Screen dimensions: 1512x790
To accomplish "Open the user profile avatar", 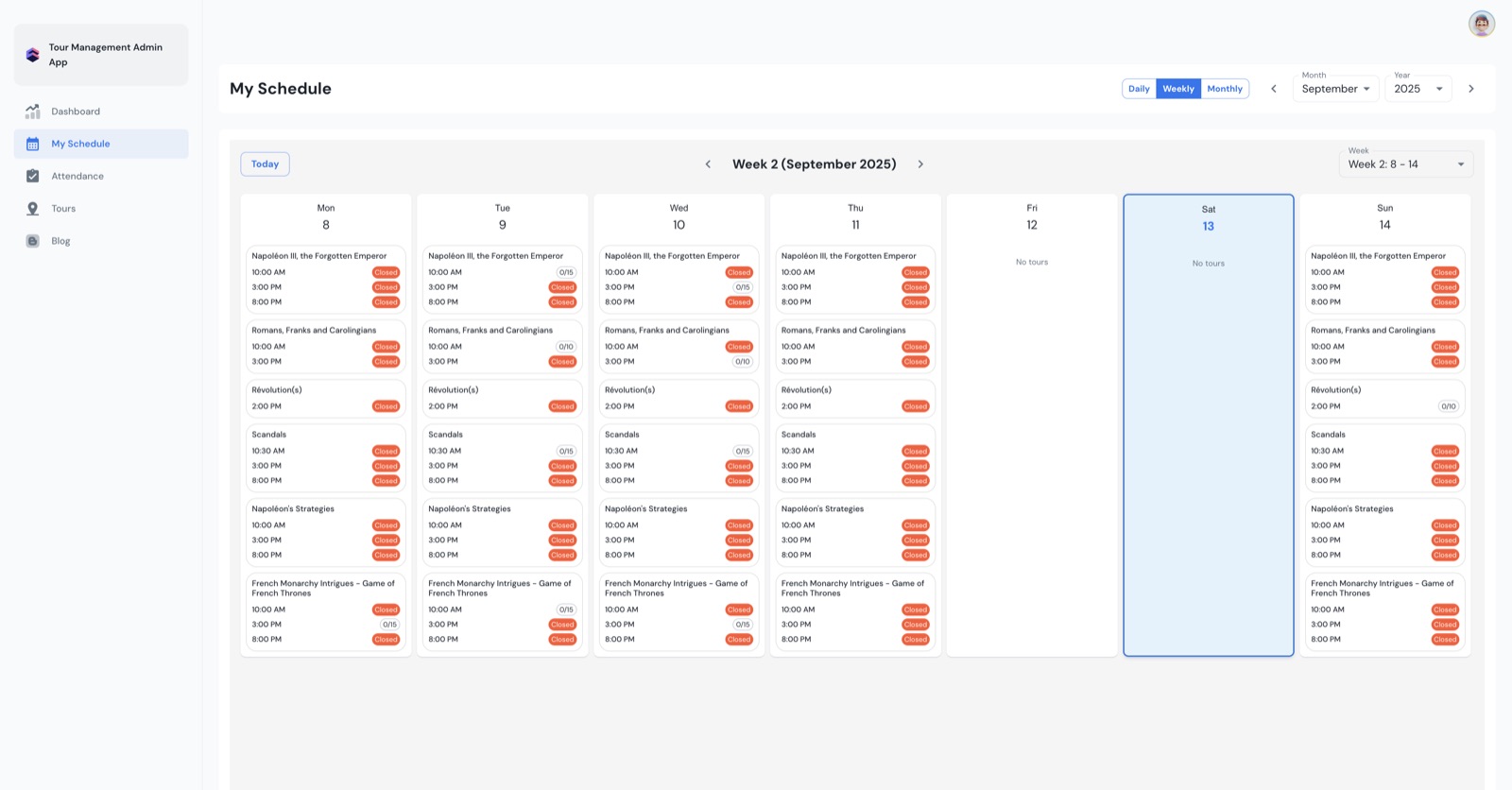I will tap(1481, 24).
